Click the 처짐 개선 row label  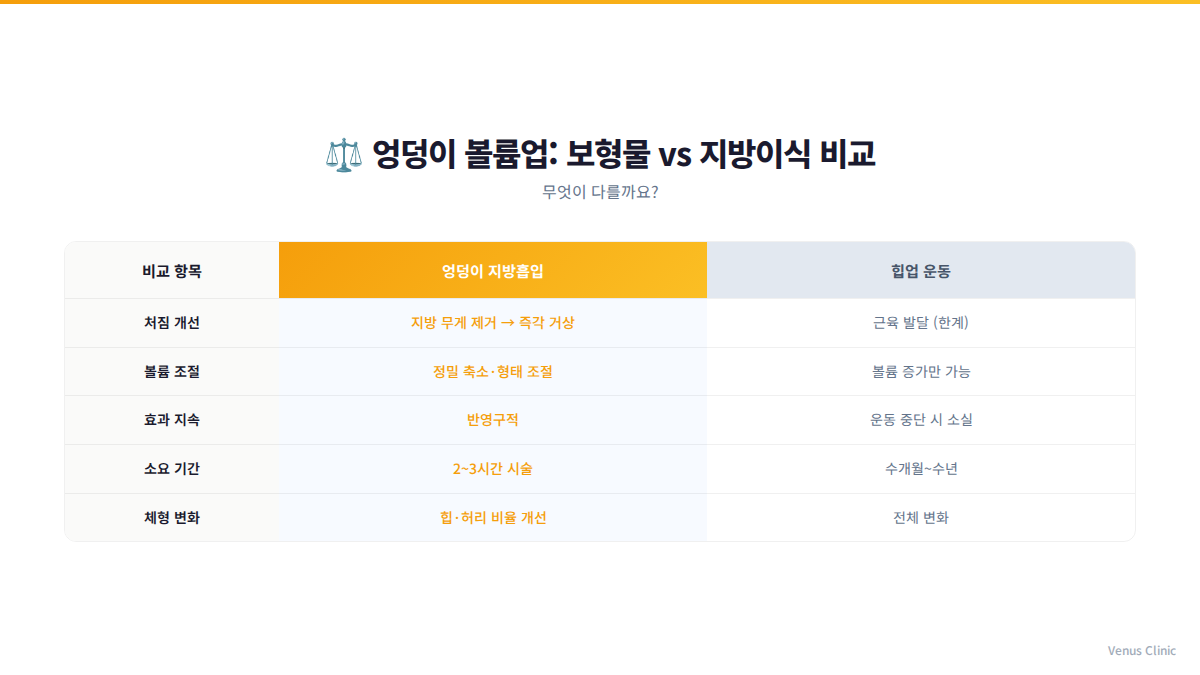172,323
